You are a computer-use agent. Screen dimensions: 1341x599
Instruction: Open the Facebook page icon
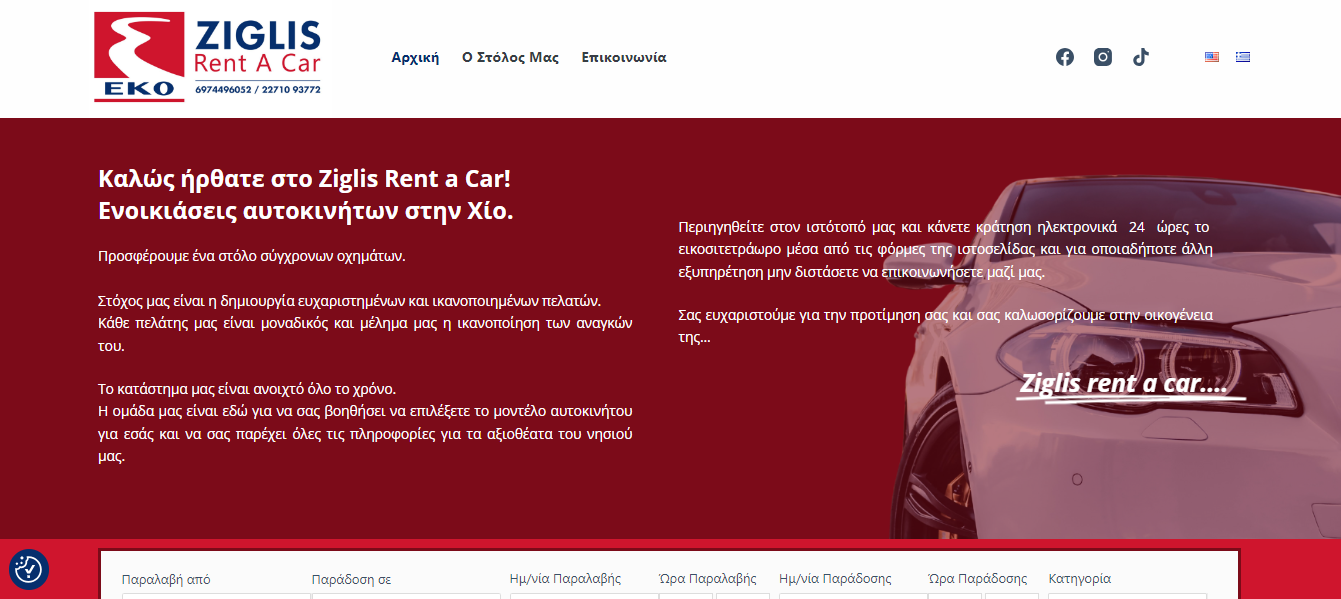pyautogui.click(x=1064, y=57)
